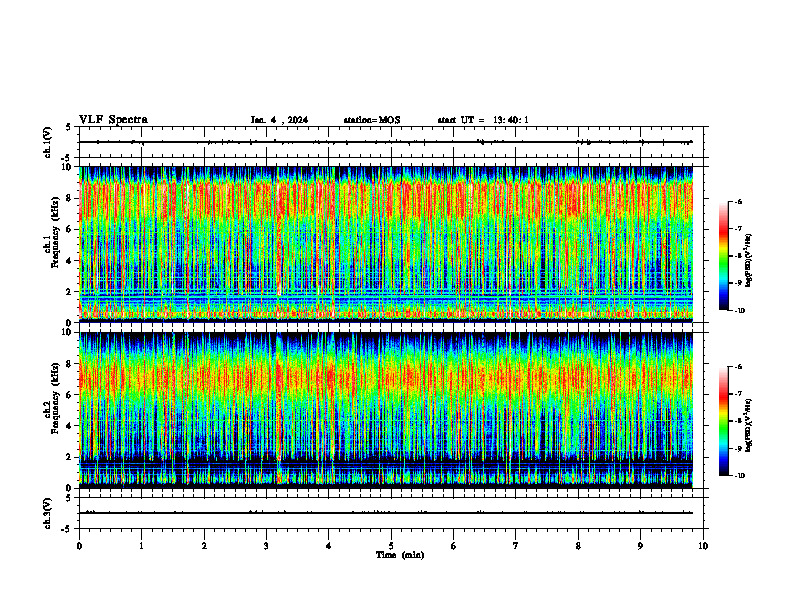The width and height of the screenshot is (792, 612).
Task: Click the ch.2 color scale's rotated units label
Action: tap(750, 426)
